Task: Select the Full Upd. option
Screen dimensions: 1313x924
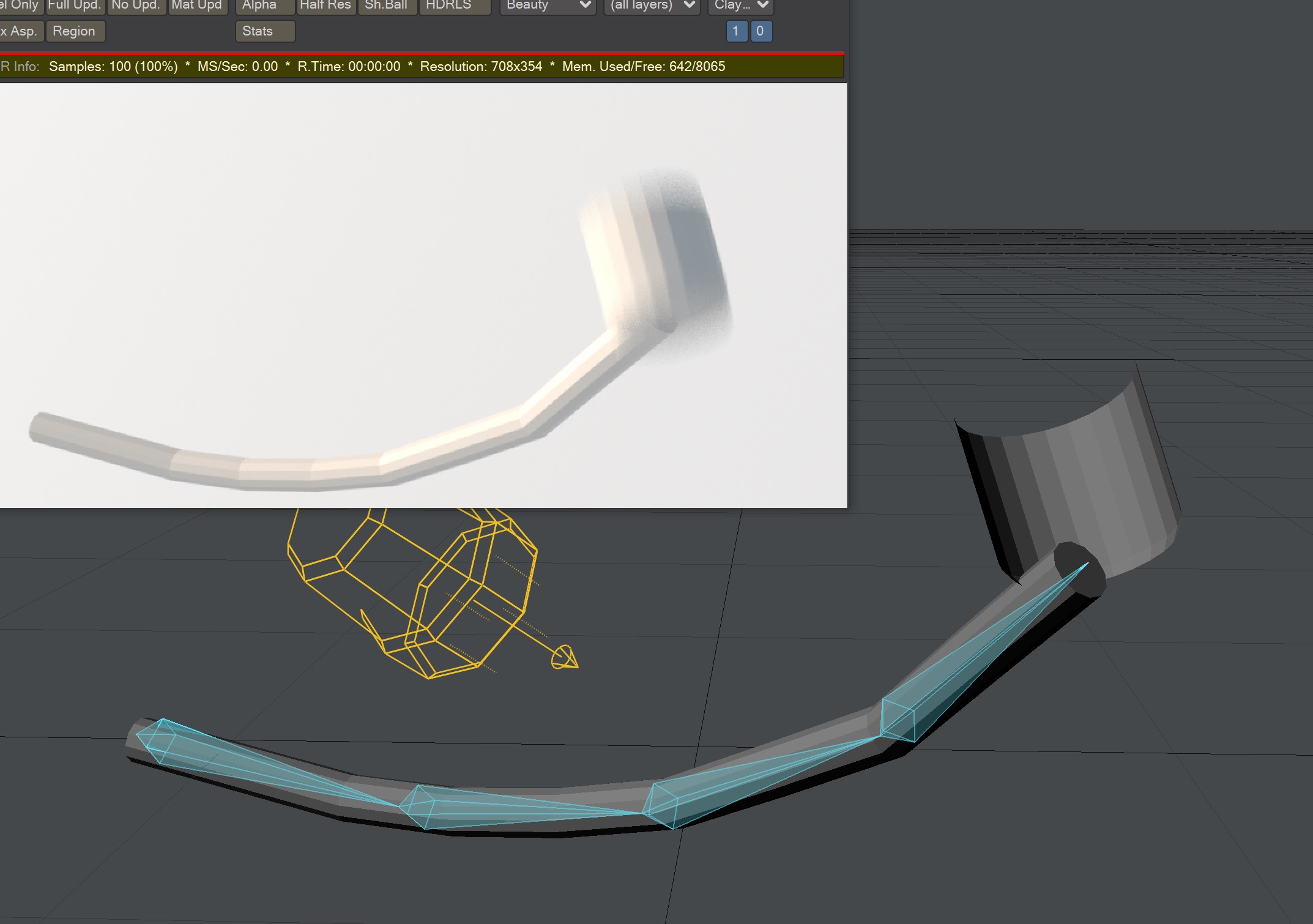Action: [75, 6]
